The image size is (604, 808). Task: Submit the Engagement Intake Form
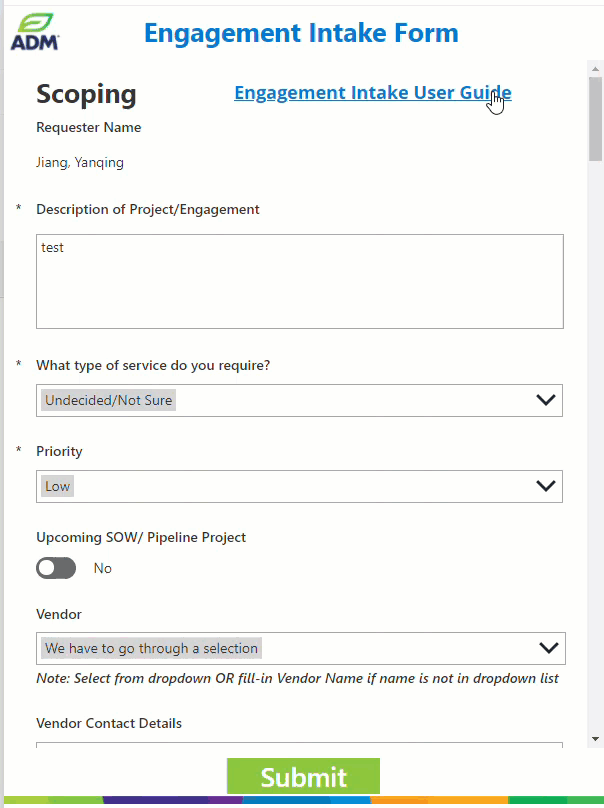coord(303,776)
